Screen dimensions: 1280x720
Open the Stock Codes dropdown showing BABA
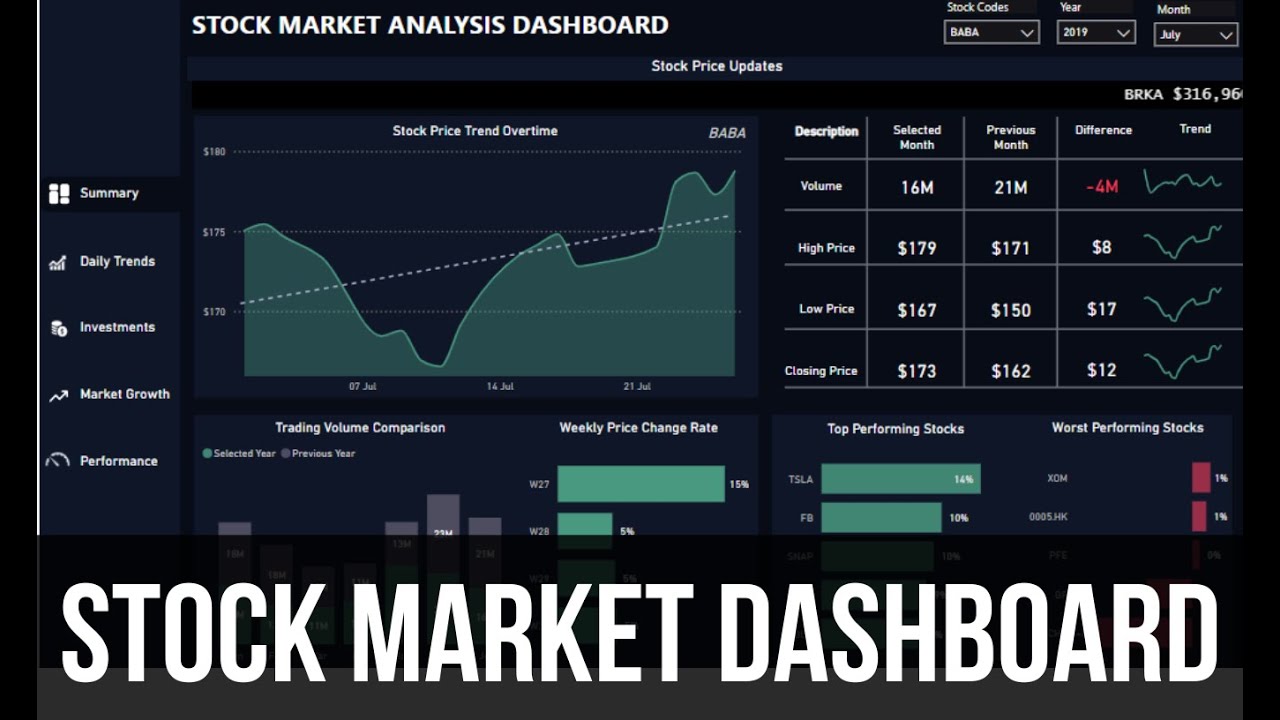click(x=991, y=33)
